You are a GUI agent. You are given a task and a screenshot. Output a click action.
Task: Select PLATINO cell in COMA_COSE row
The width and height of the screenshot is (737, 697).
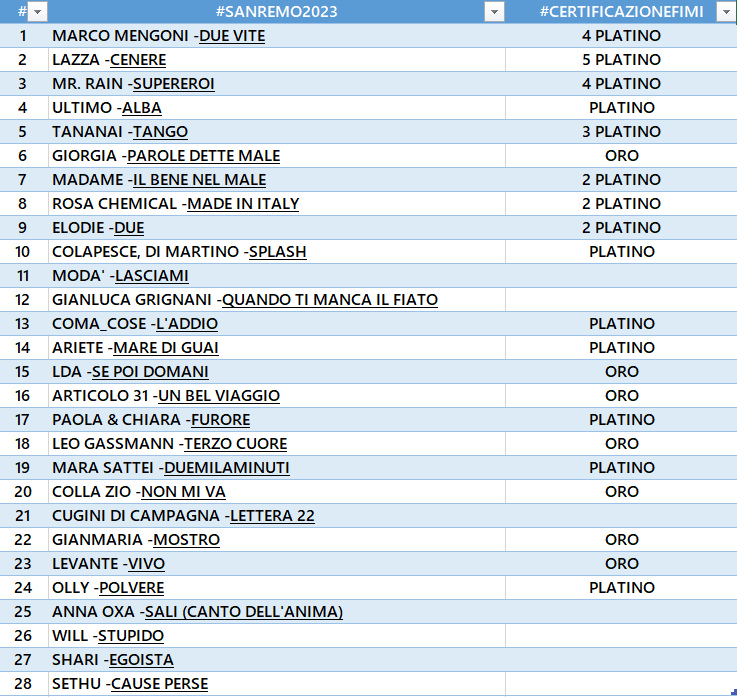pyautogui.click(x=621, y=323)
